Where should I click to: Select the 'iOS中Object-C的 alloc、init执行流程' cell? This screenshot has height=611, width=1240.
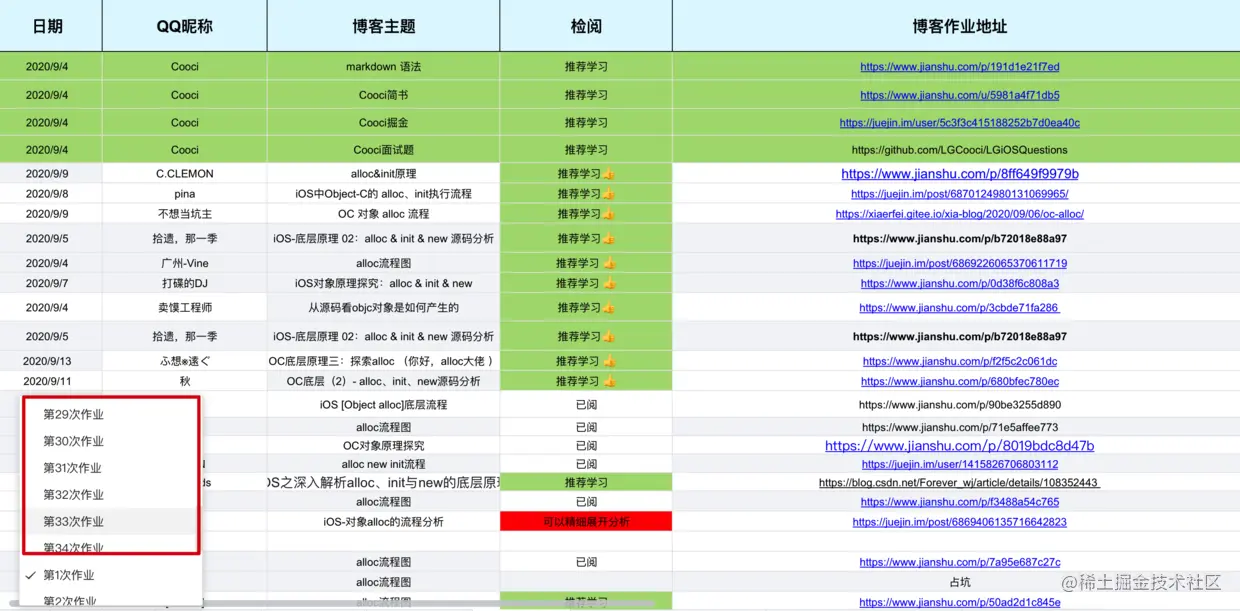[384, 194]
